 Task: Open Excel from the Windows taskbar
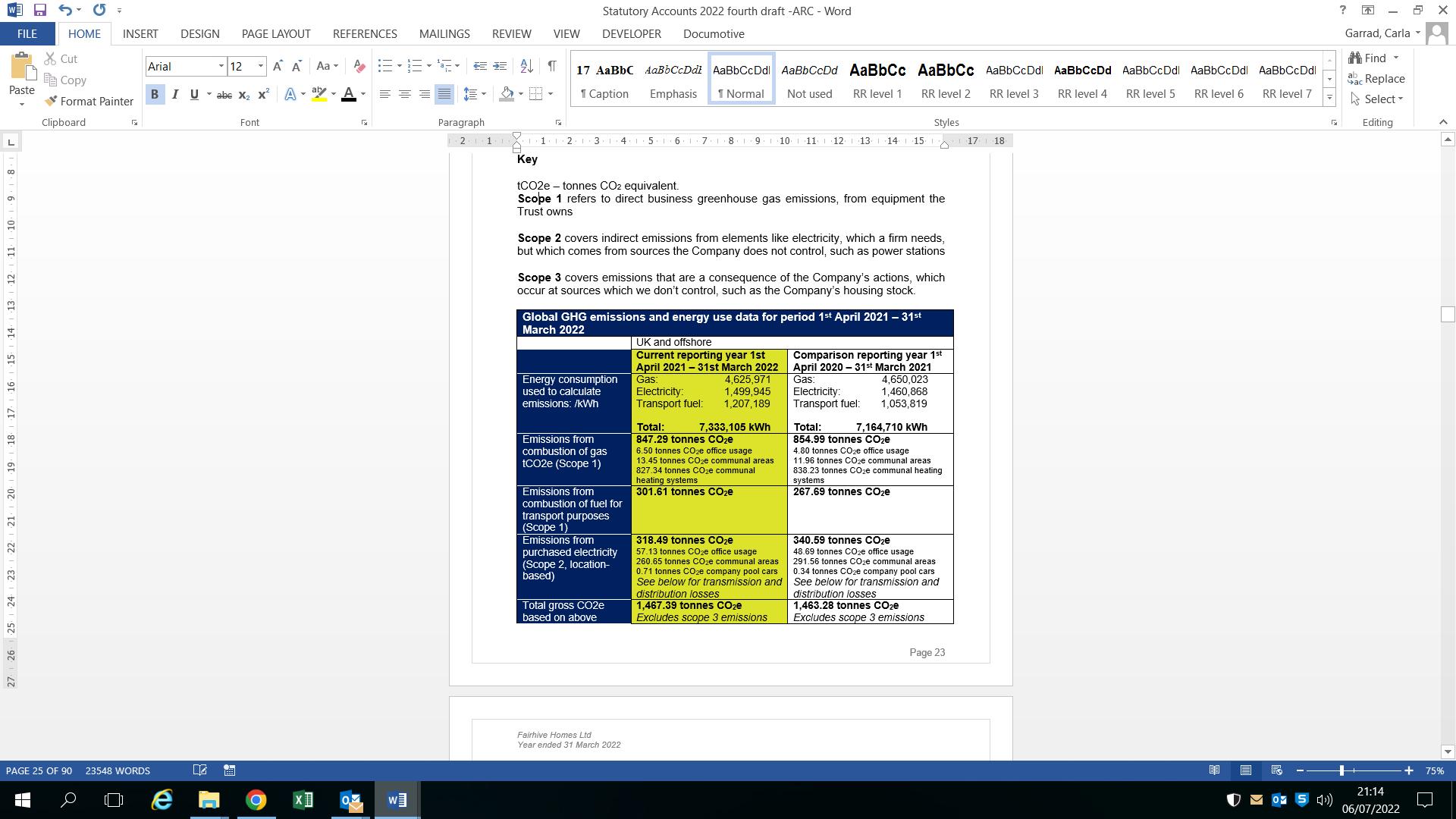point(303,800)
